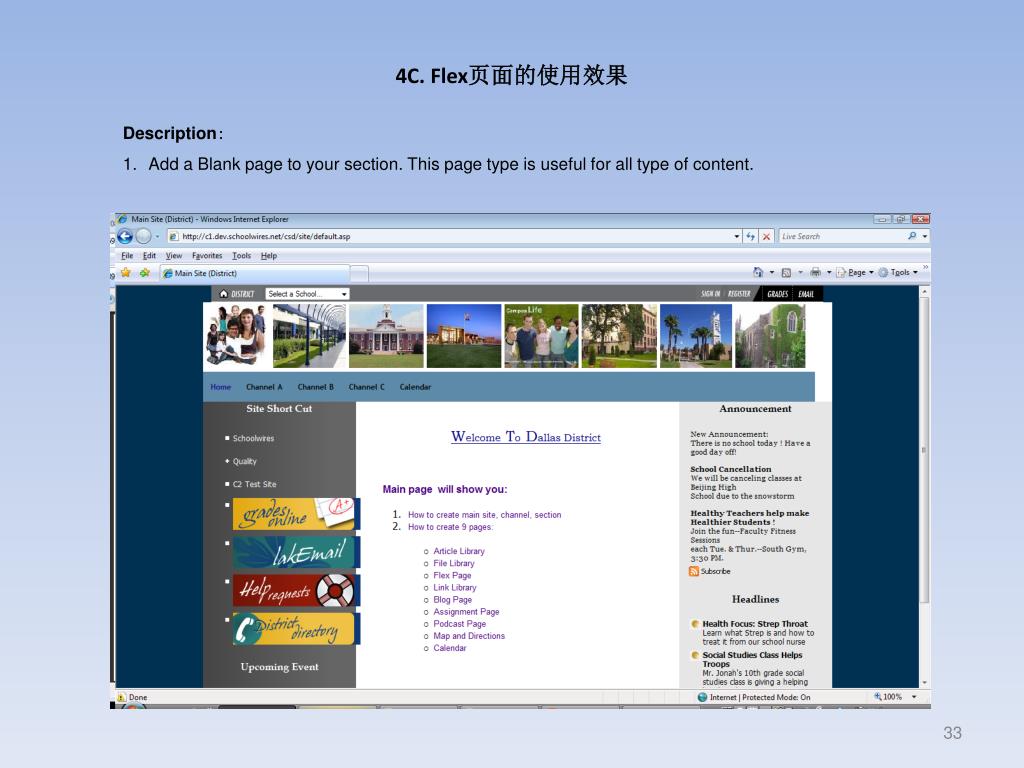Click the browser Forward arrow button
This screenshot has width=1024, height=768.
tap(143, 236)
